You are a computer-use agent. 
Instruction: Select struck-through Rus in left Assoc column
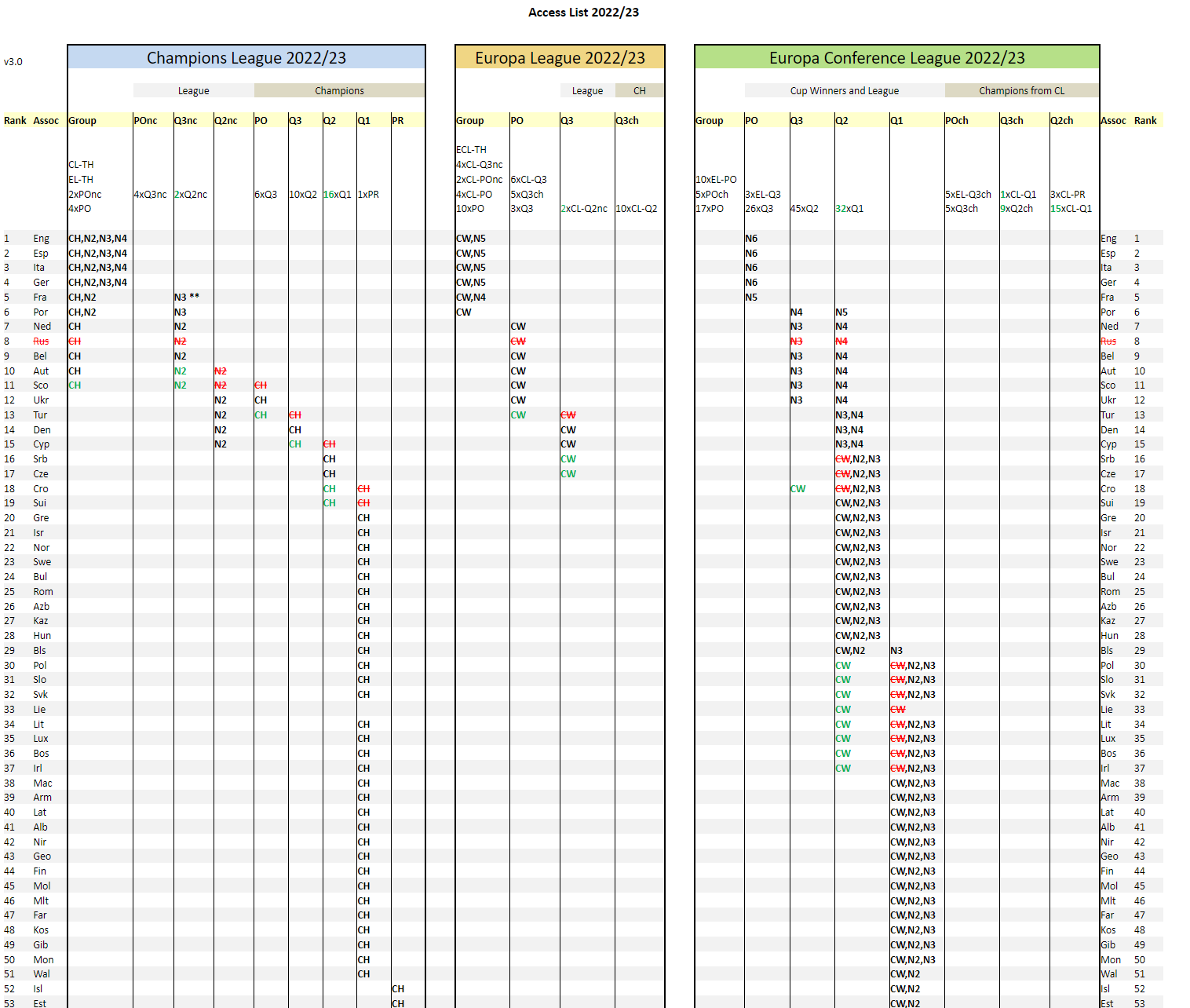pyautogui.click(x=41, y=341)
